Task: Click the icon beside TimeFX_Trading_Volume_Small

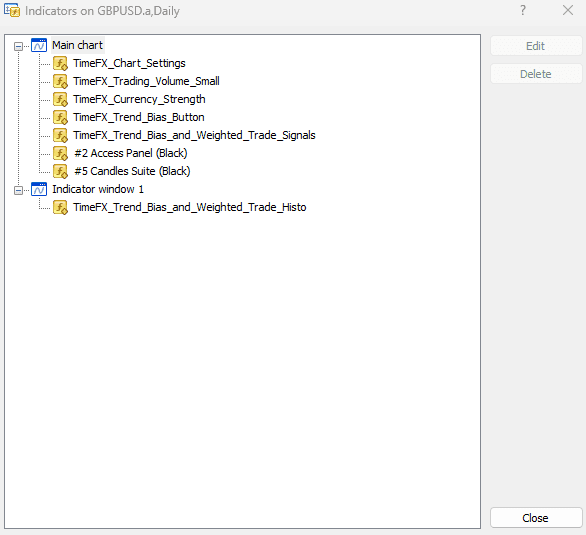Action: pos(60,81)
